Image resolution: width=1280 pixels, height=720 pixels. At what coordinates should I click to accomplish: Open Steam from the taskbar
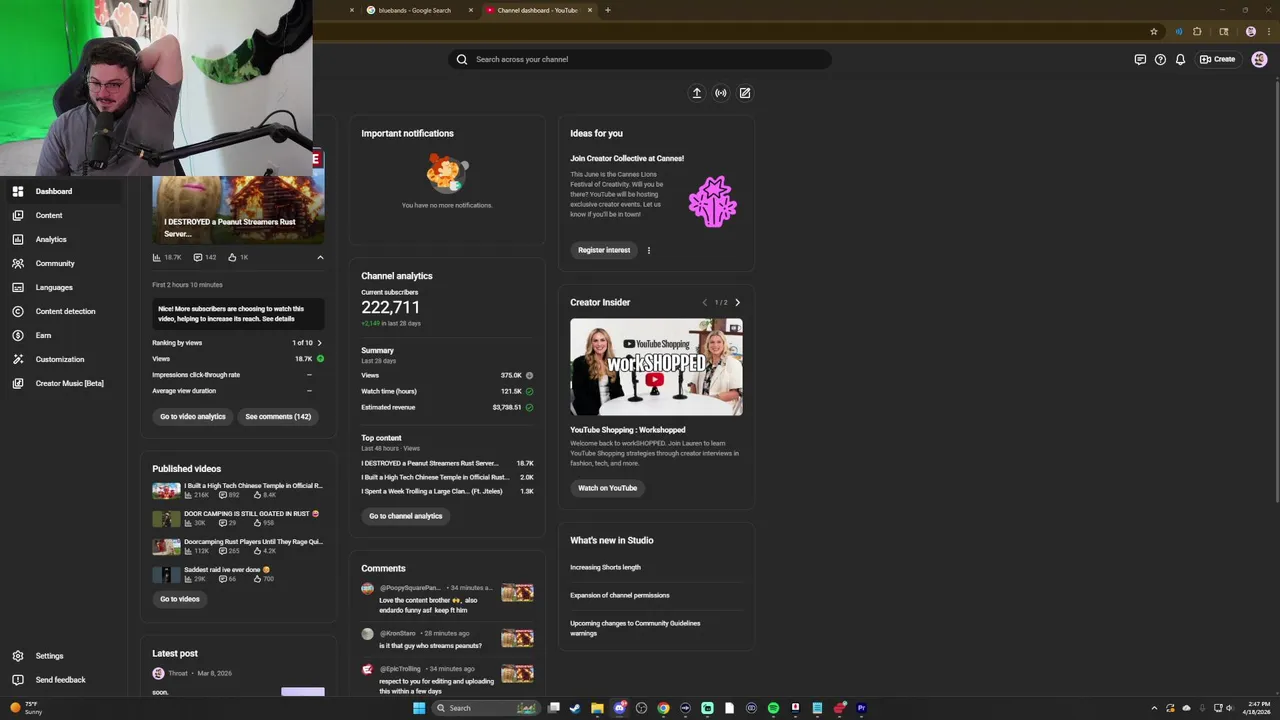[x=575, y=708]
